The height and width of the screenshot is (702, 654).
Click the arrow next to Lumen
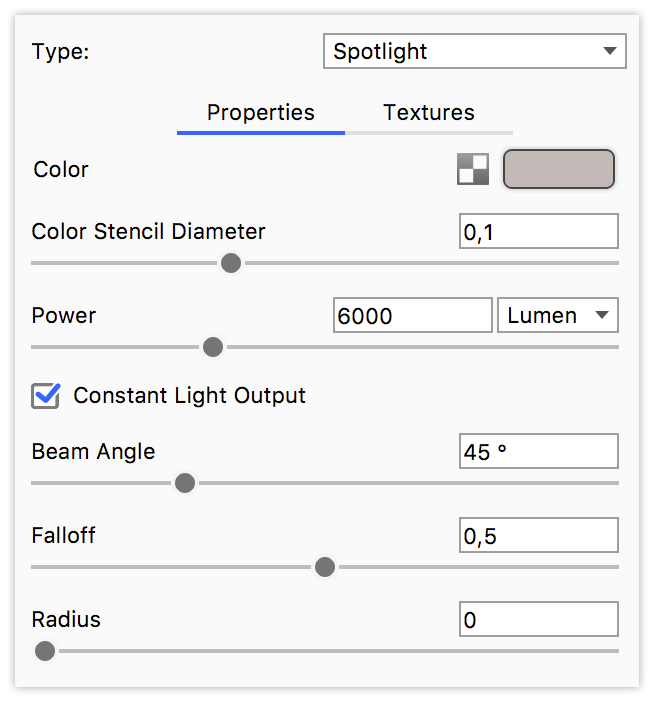click(x=601, y=315)
